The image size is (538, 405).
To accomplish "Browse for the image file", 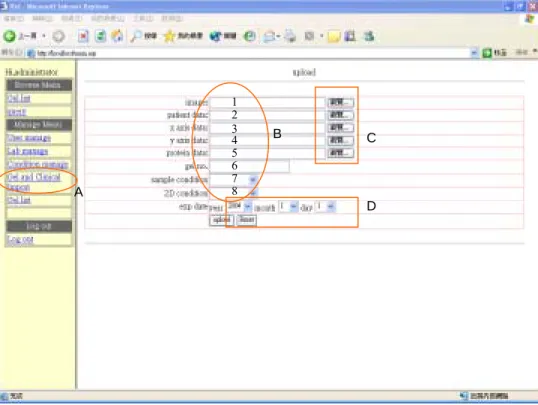I will point(340,102).
